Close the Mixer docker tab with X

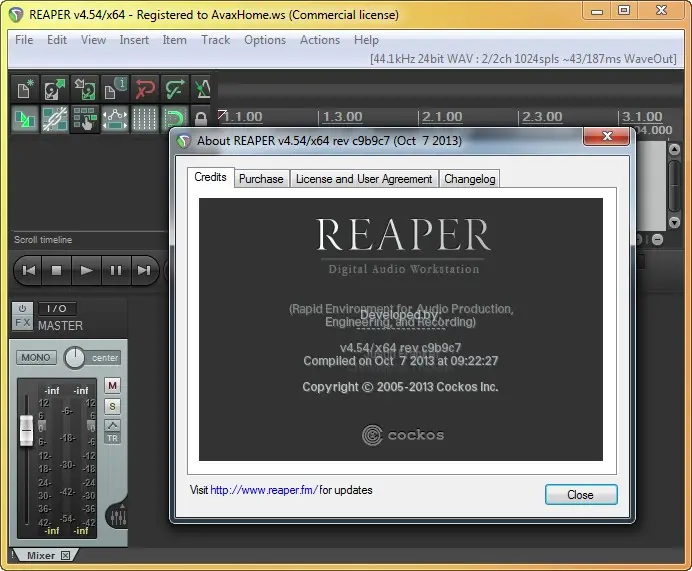pyautogui.click(x=65, y=556)
